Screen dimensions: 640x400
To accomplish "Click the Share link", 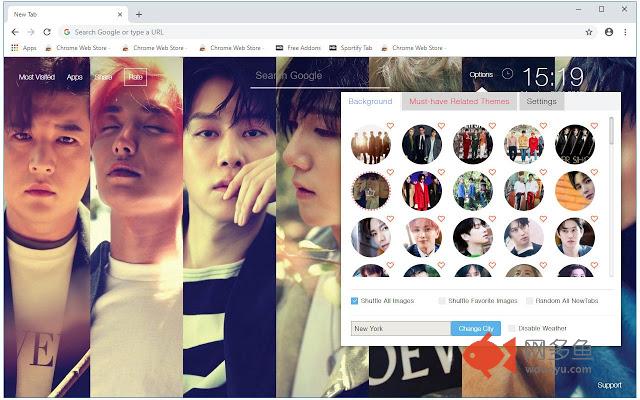I will 103,77.
